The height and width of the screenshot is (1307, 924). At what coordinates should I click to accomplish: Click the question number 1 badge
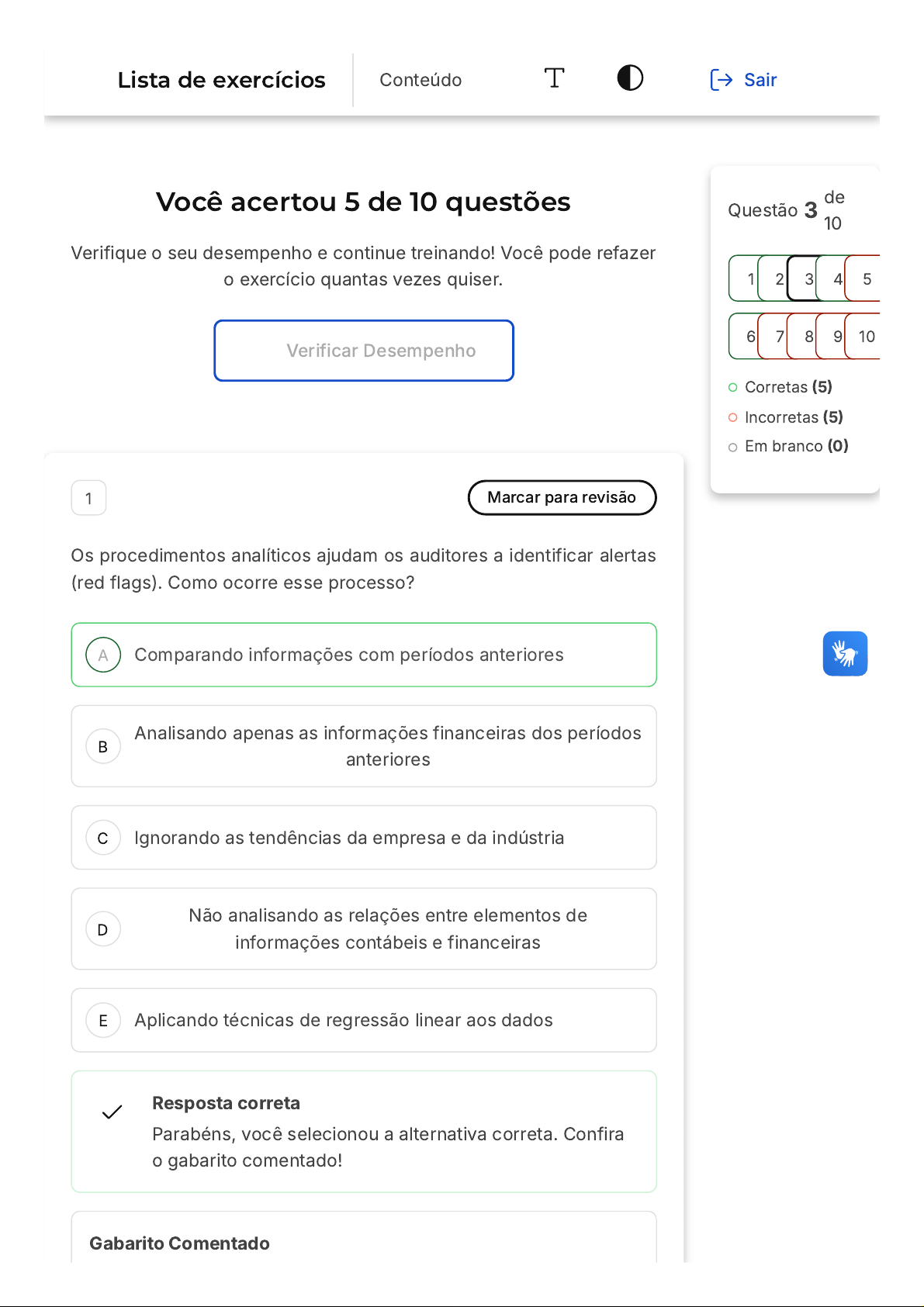coord(88,498)
